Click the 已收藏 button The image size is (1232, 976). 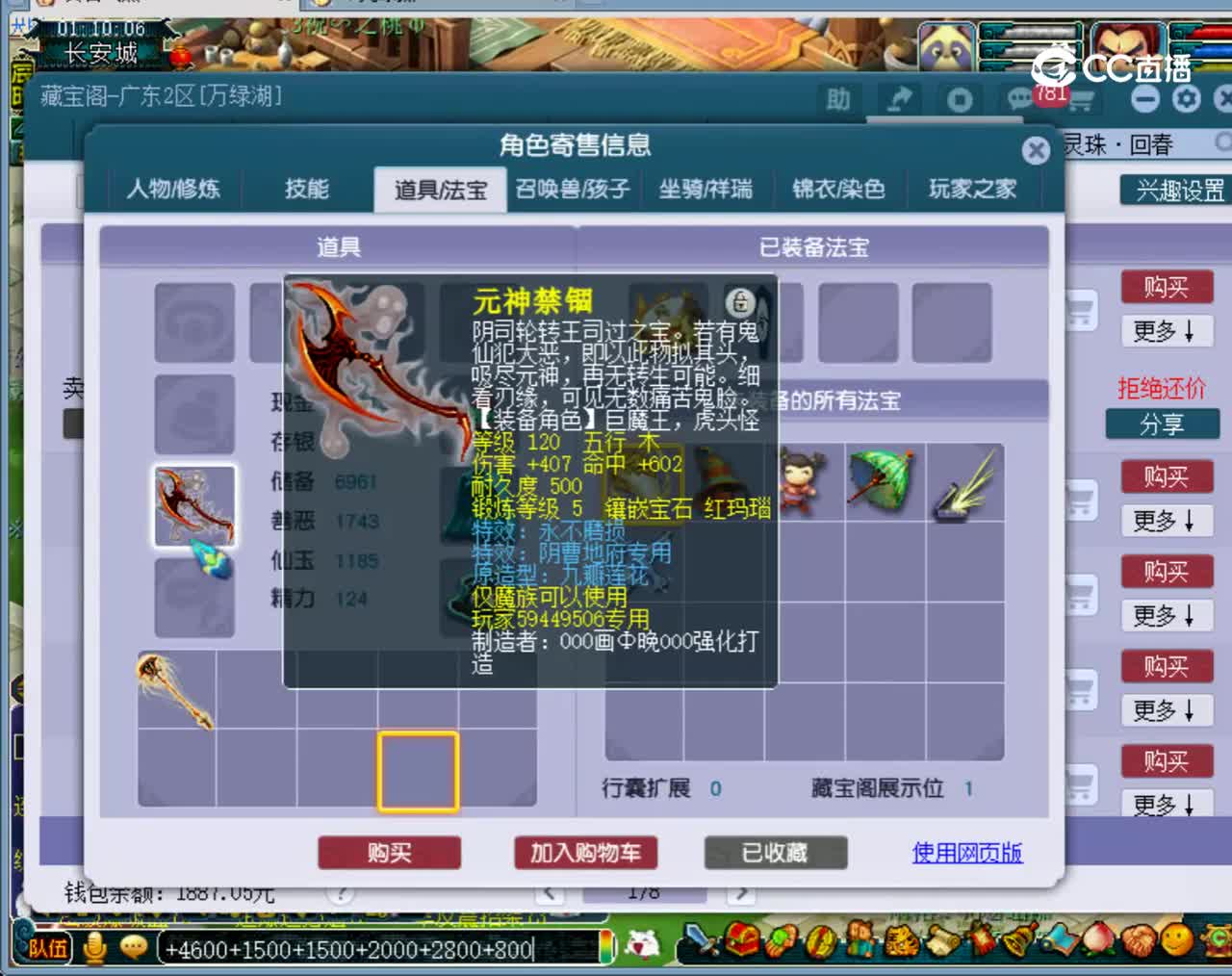point(775,853)
